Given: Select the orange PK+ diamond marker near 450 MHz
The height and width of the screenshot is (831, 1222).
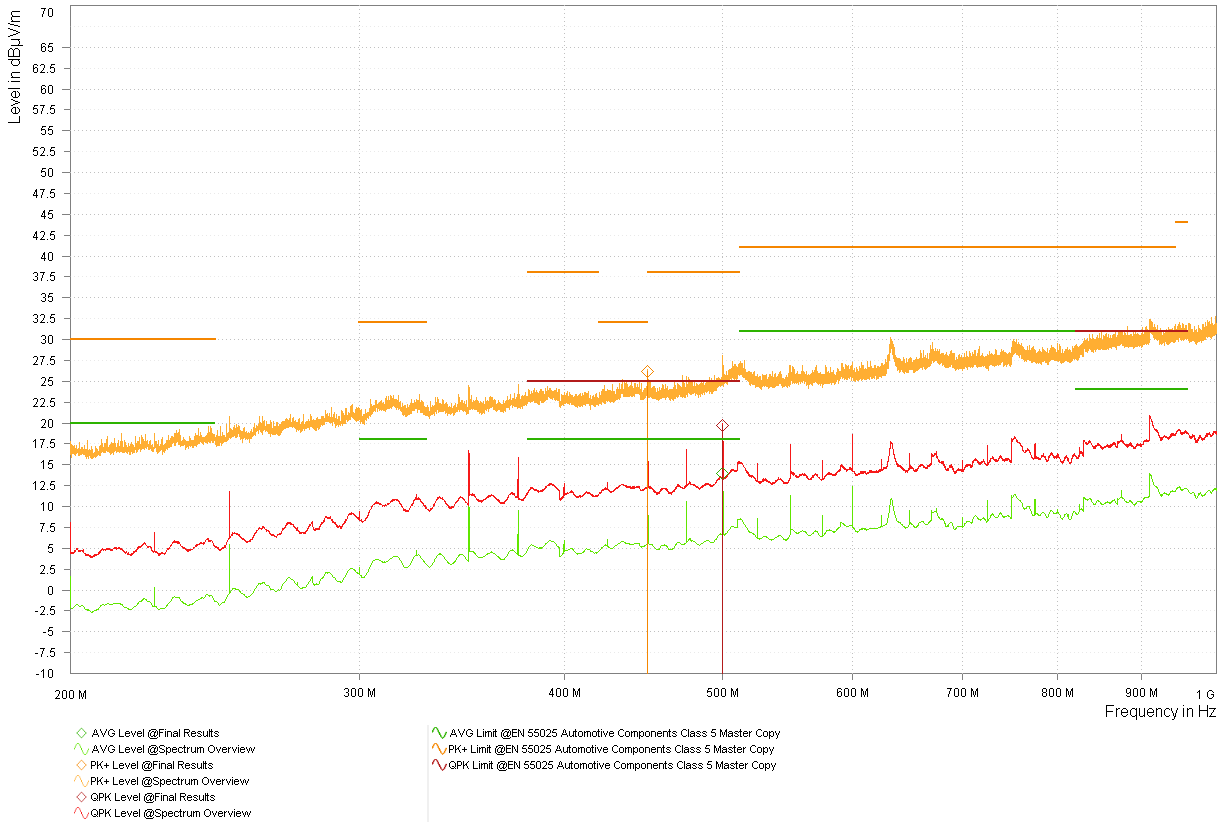Looking at the screenshot, I should pyautogui.click(x=647, y=372).
